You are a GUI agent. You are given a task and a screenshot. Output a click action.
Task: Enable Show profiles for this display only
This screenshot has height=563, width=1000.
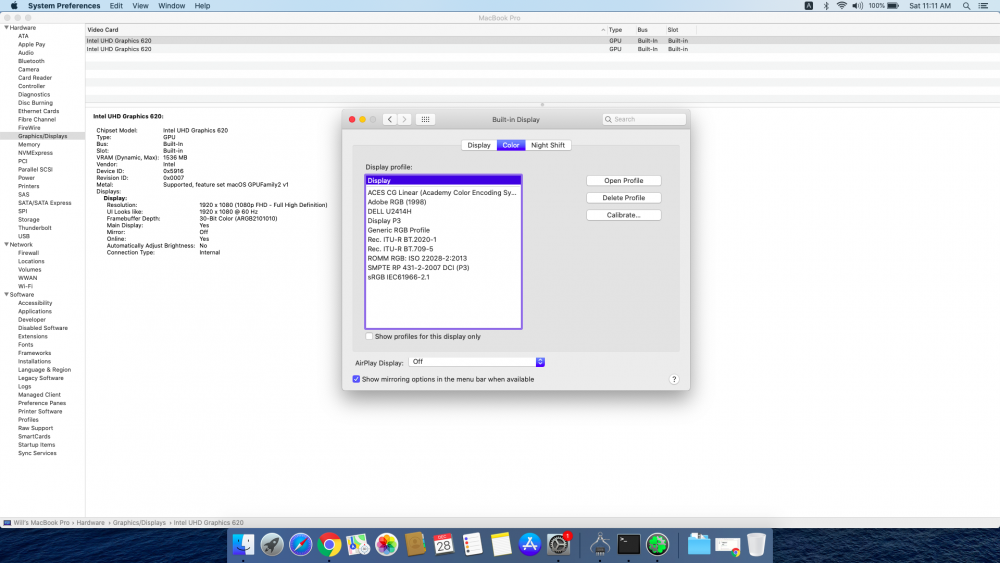click(x=369, y=337)
